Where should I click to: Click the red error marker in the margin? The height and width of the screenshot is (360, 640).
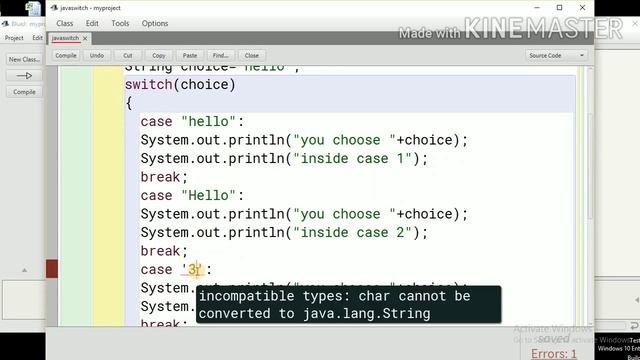click(52, 269)
